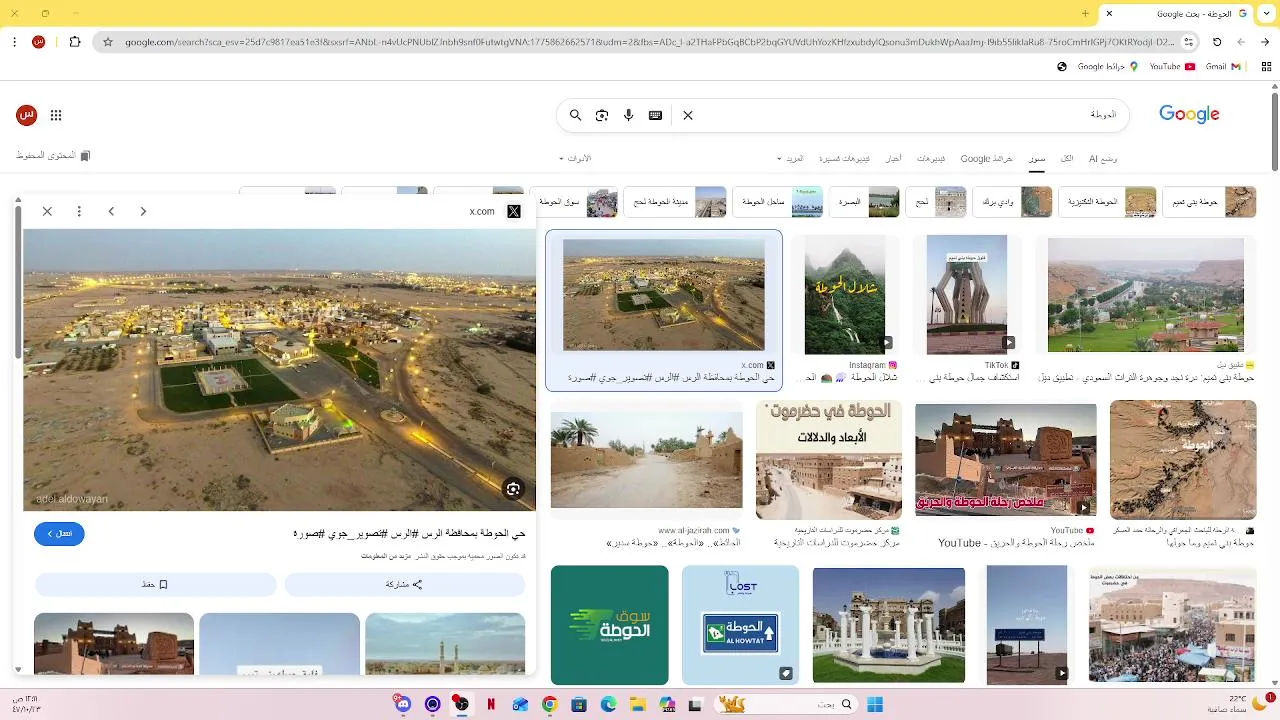The width and height of the screenshot is (1280, 720).
Task: Switch to الكل (All) results tab
Action: pos(1067,159)
